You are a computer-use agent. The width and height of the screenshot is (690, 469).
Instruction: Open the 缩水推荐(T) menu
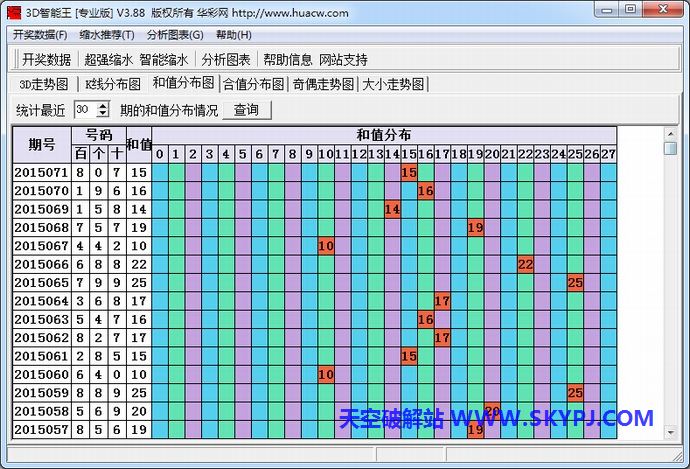pos(107,35)
